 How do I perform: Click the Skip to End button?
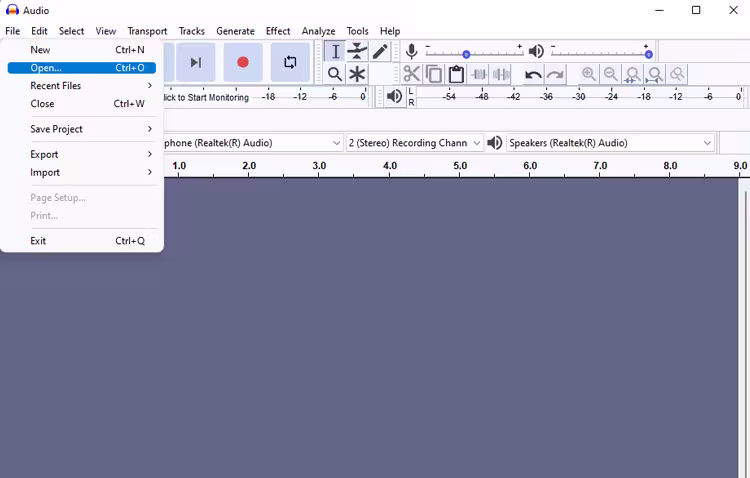click(x=195, y=62)
